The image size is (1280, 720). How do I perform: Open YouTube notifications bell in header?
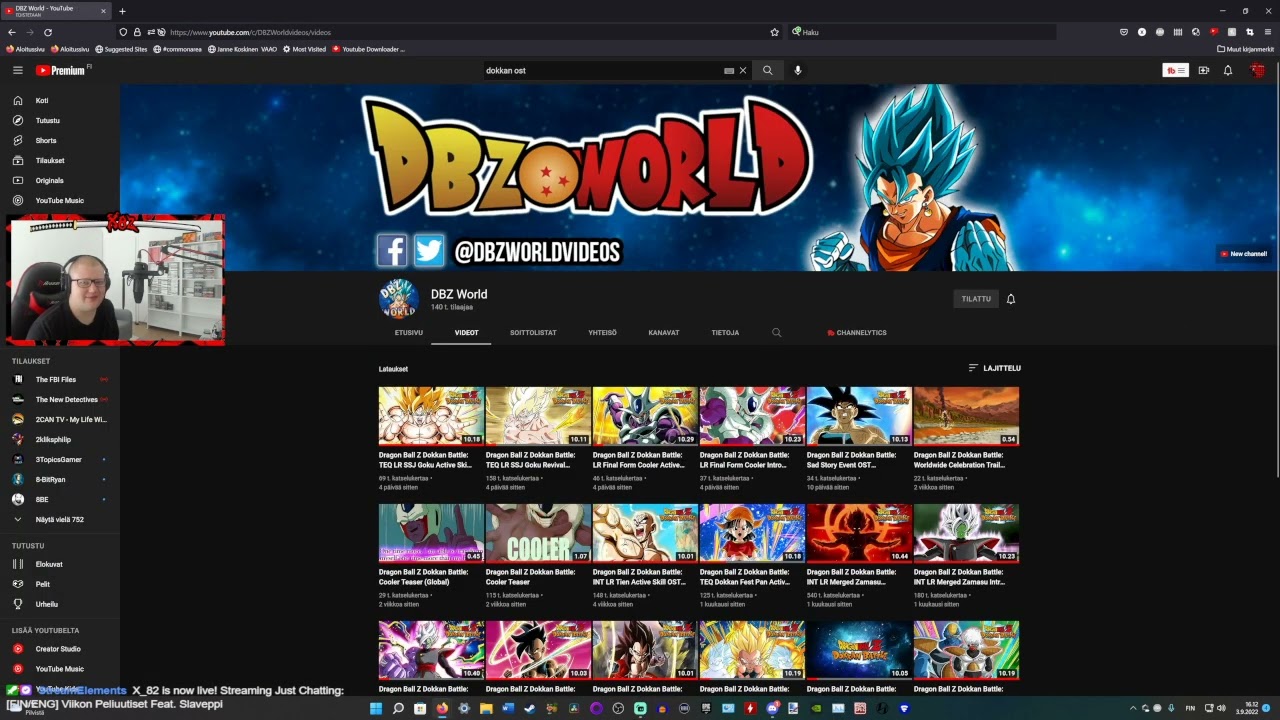pos(1228,70)
